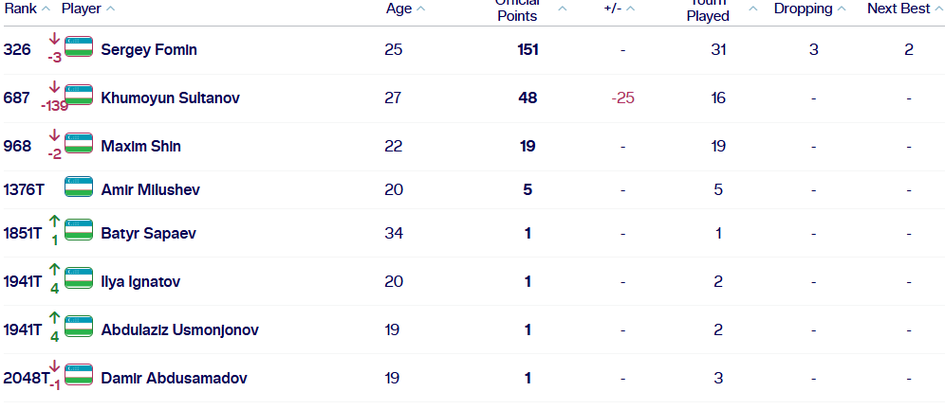This screenshot has width=945, height=409.
Task: Open Khumoyun Sultanov's player profile
Action: pos(170,97)
